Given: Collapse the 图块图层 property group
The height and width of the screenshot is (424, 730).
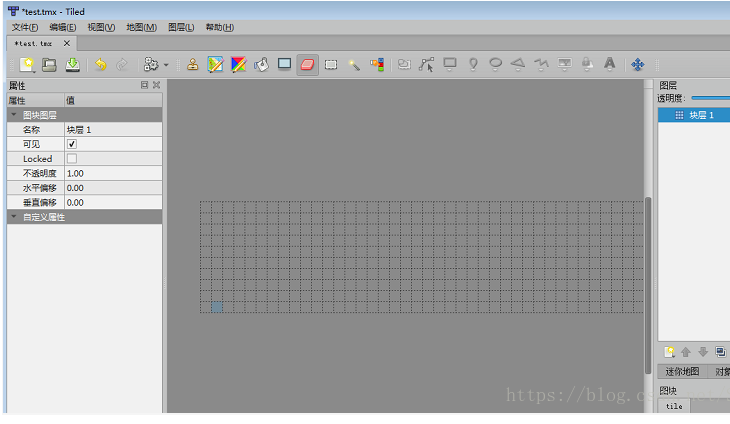Looking at the screenshot, I should tap(14, 114).
